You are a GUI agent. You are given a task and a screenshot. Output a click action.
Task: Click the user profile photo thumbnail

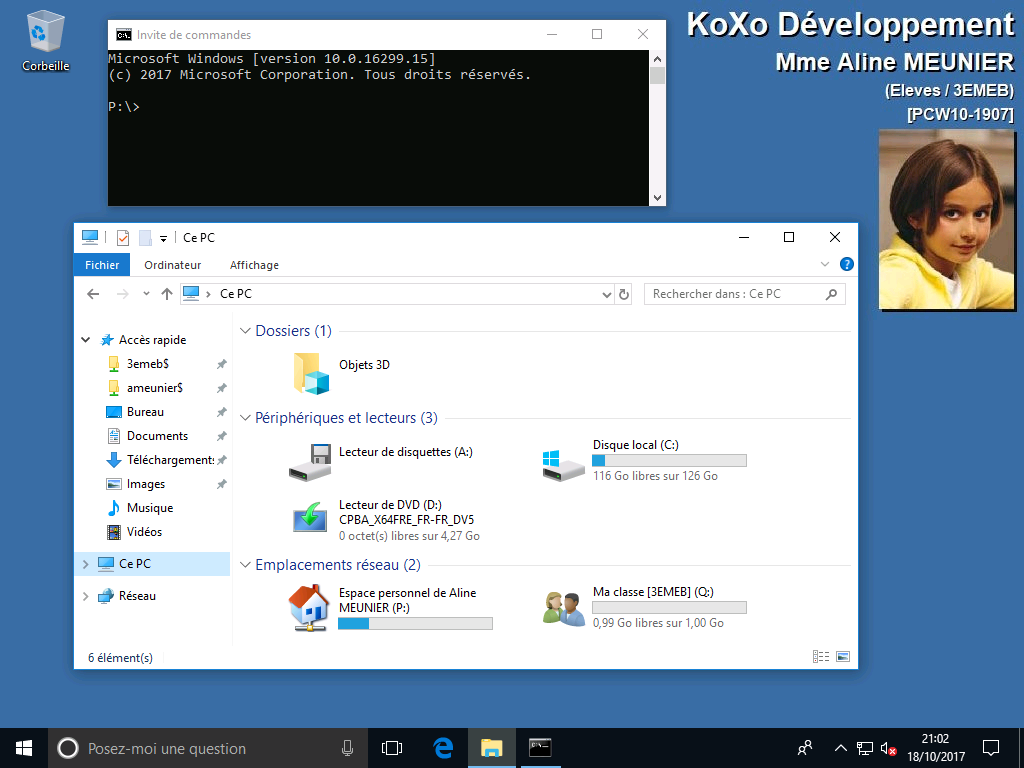946,219
